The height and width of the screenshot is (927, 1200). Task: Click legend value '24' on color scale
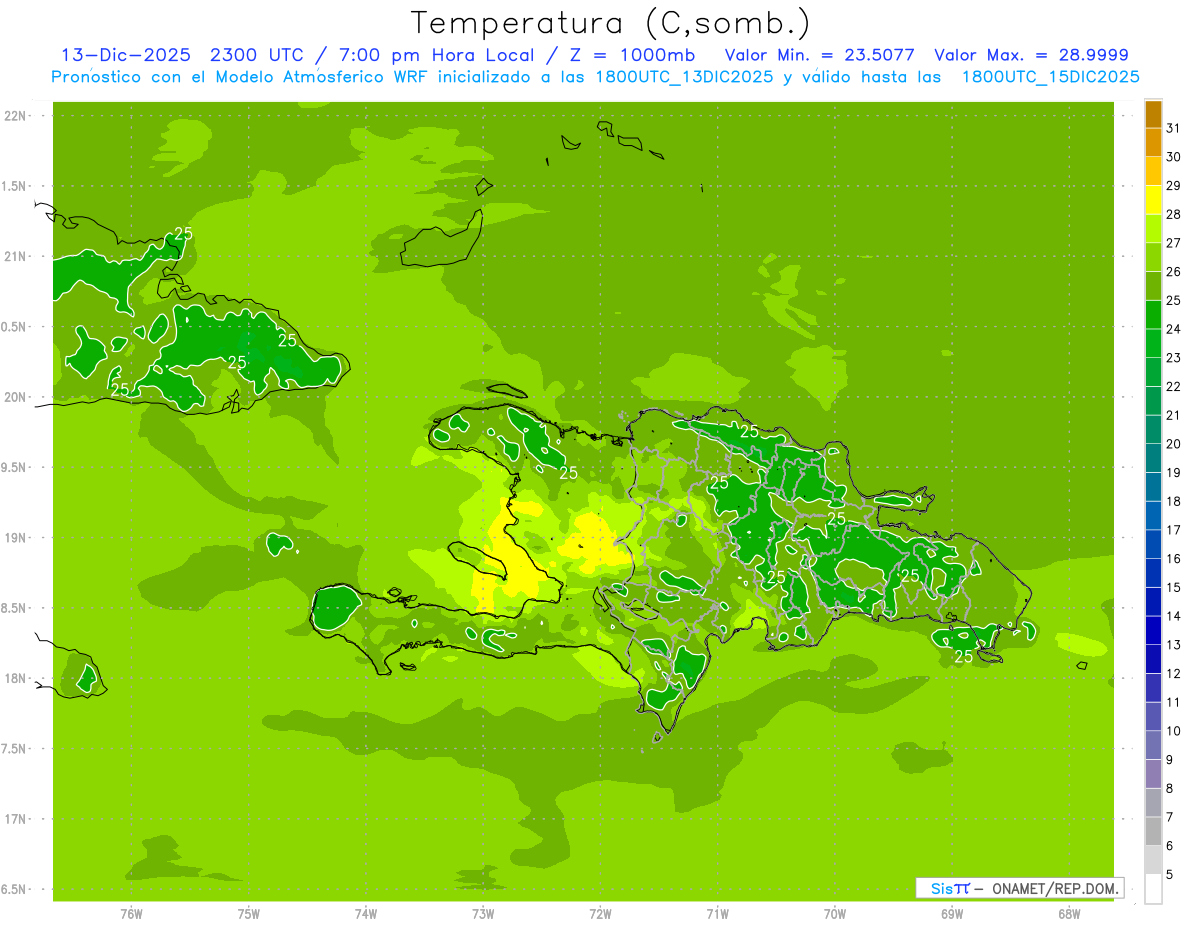(1173, 329)
